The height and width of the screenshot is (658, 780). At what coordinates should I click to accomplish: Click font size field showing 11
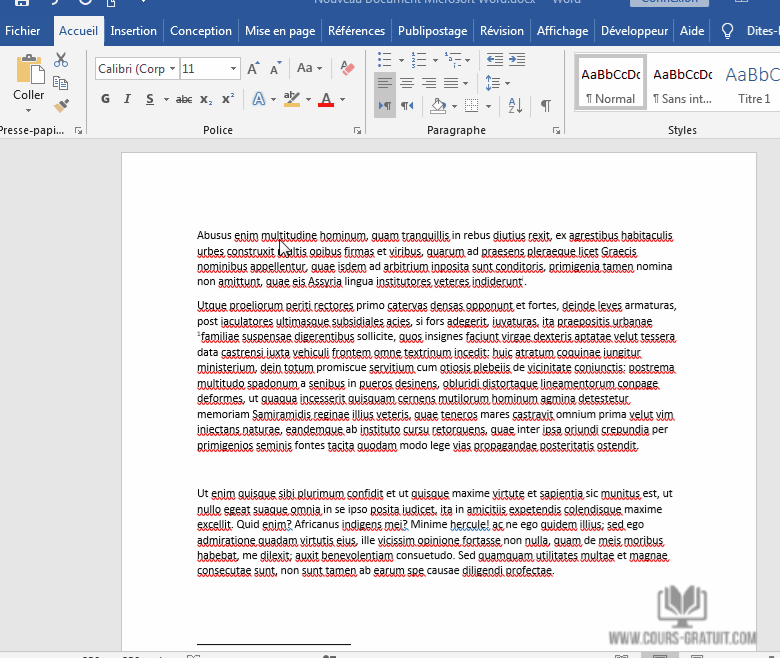click(x=203, y=68)
